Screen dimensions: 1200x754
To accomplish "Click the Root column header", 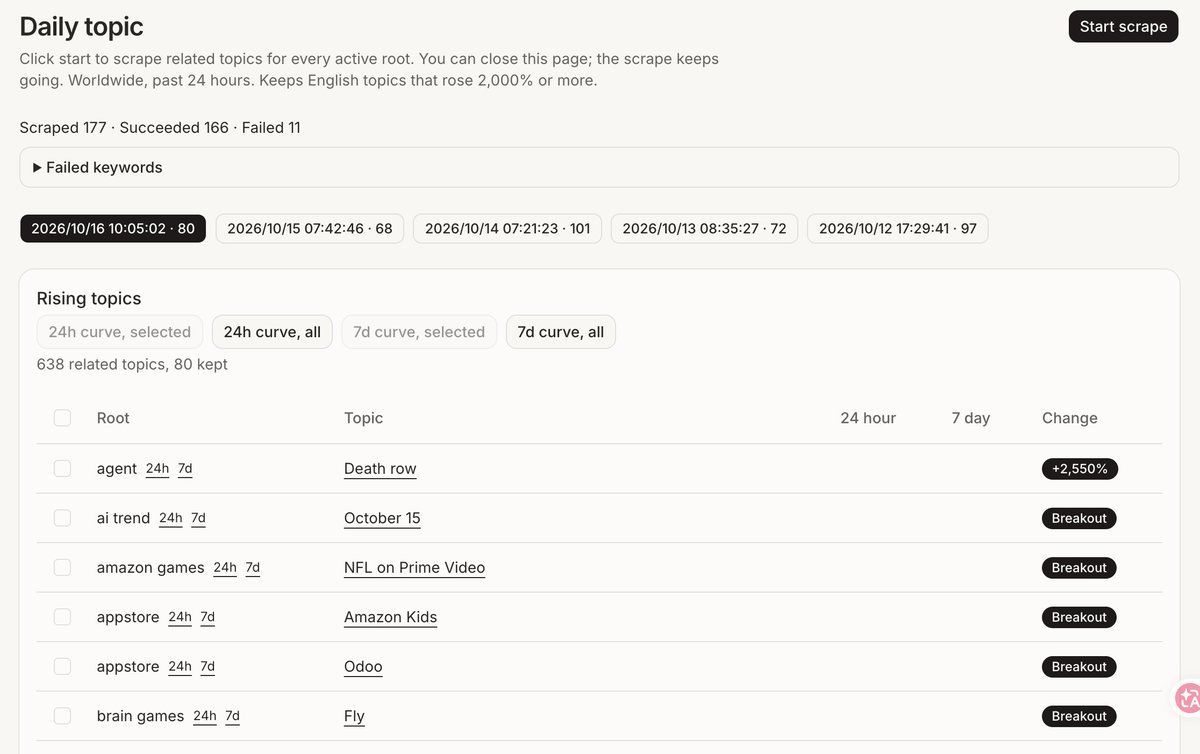I will (113, 418).
